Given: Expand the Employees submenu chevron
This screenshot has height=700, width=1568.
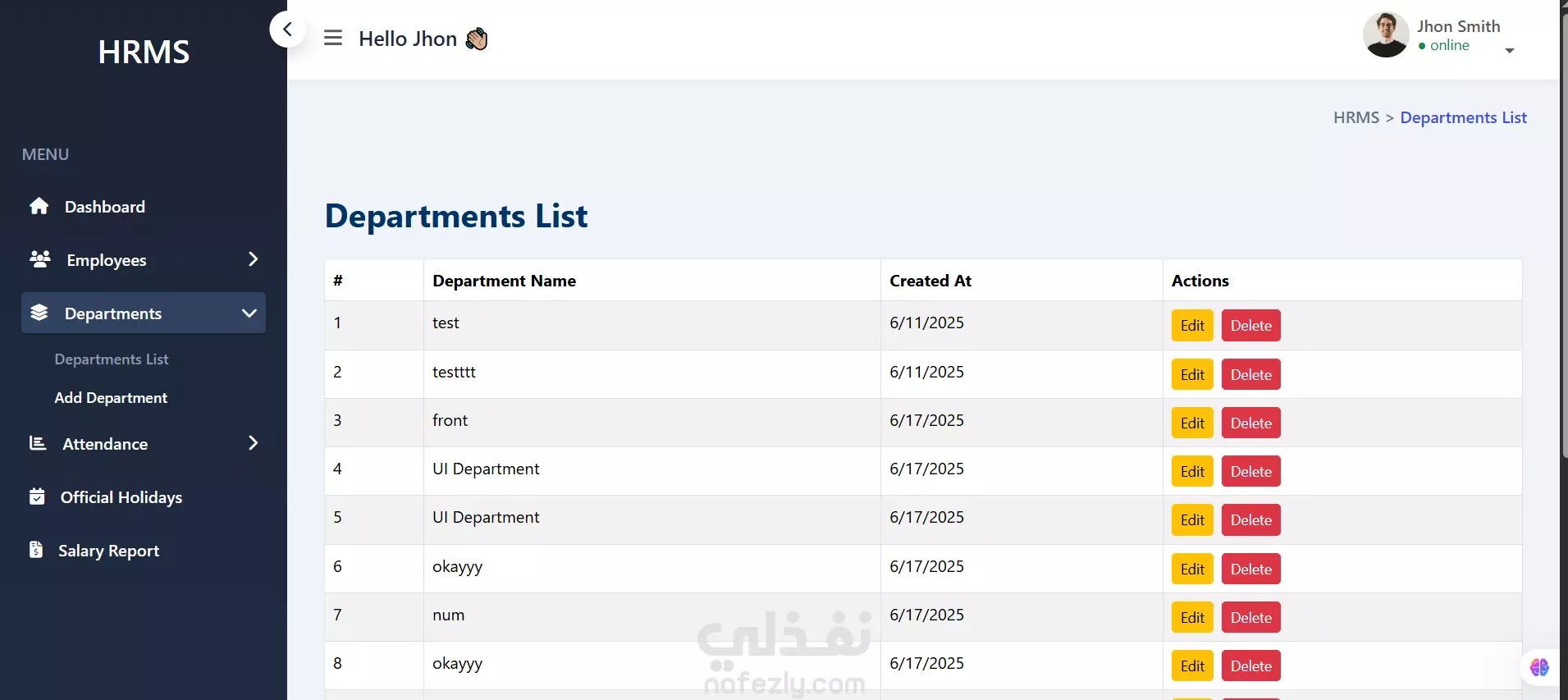Looking at the screenshot, I should pos(253,259).
